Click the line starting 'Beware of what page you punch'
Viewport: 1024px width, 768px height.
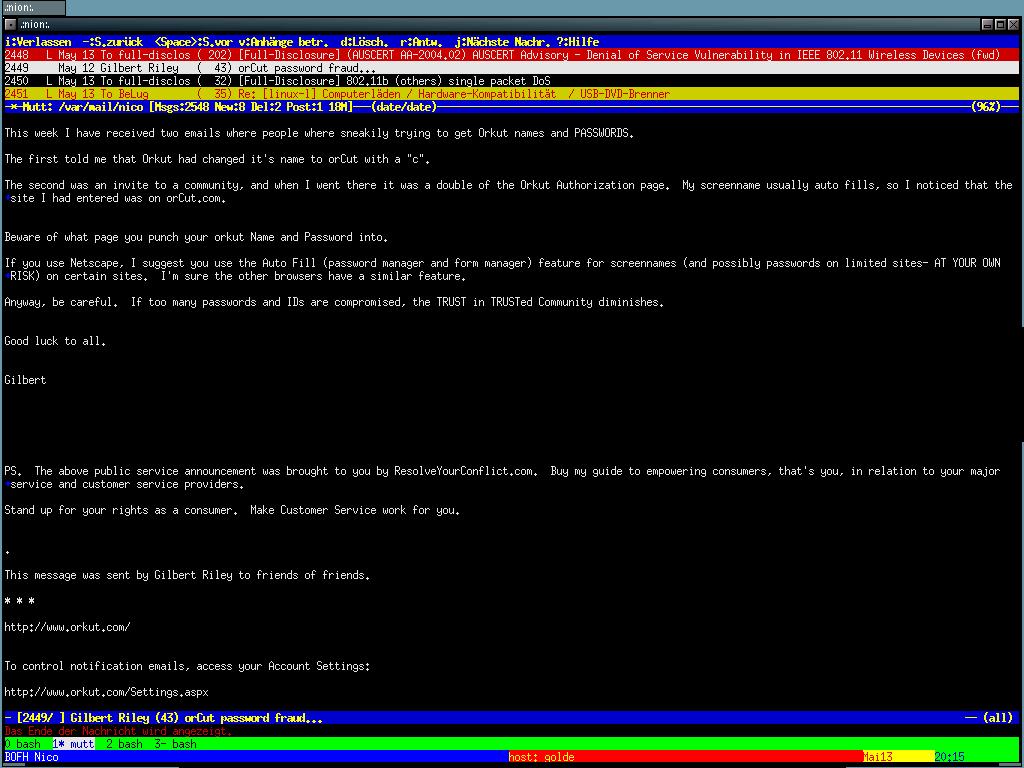click(x=196, y=237)
